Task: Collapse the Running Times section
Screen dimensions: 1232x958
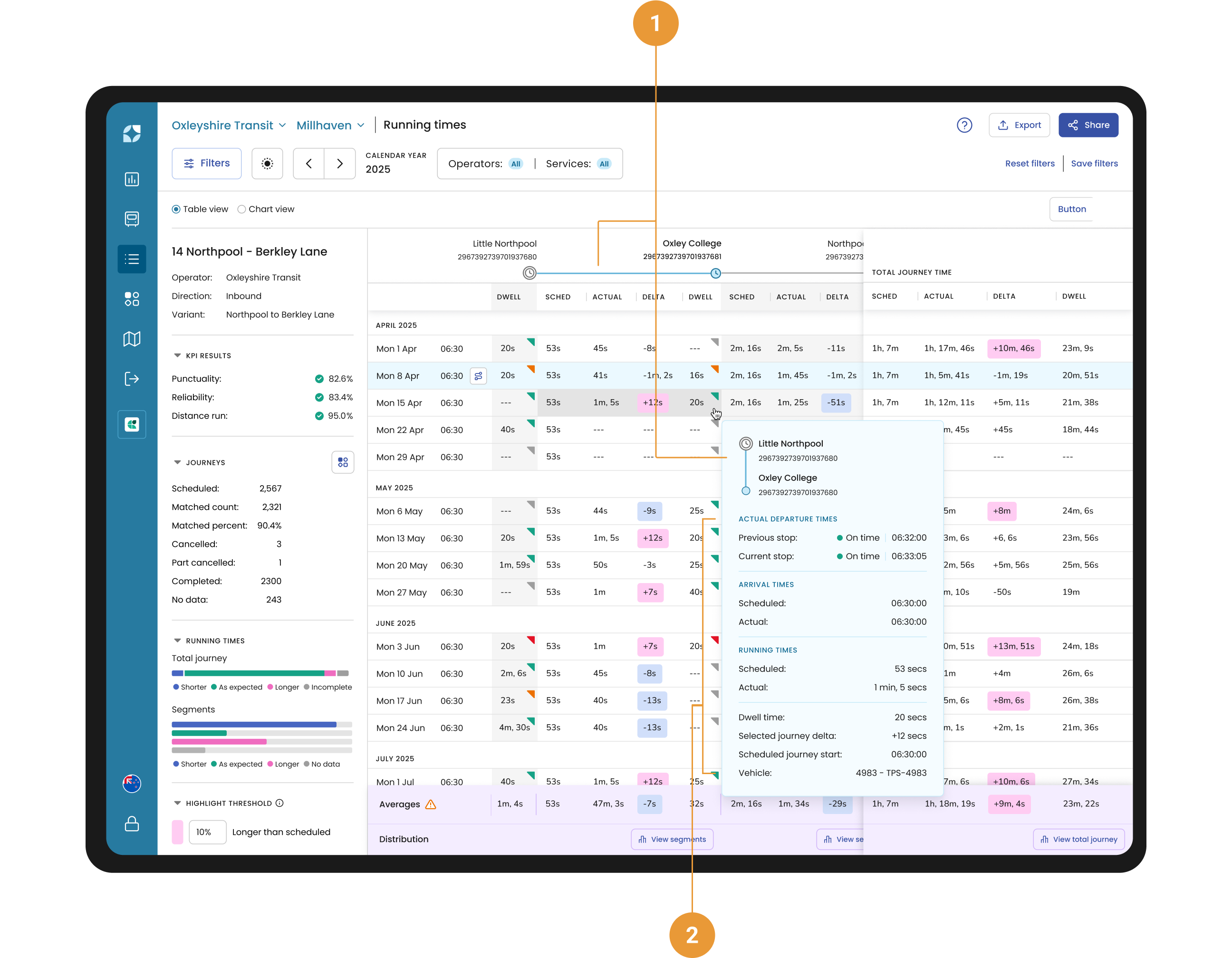Action: tap(177, 641)
